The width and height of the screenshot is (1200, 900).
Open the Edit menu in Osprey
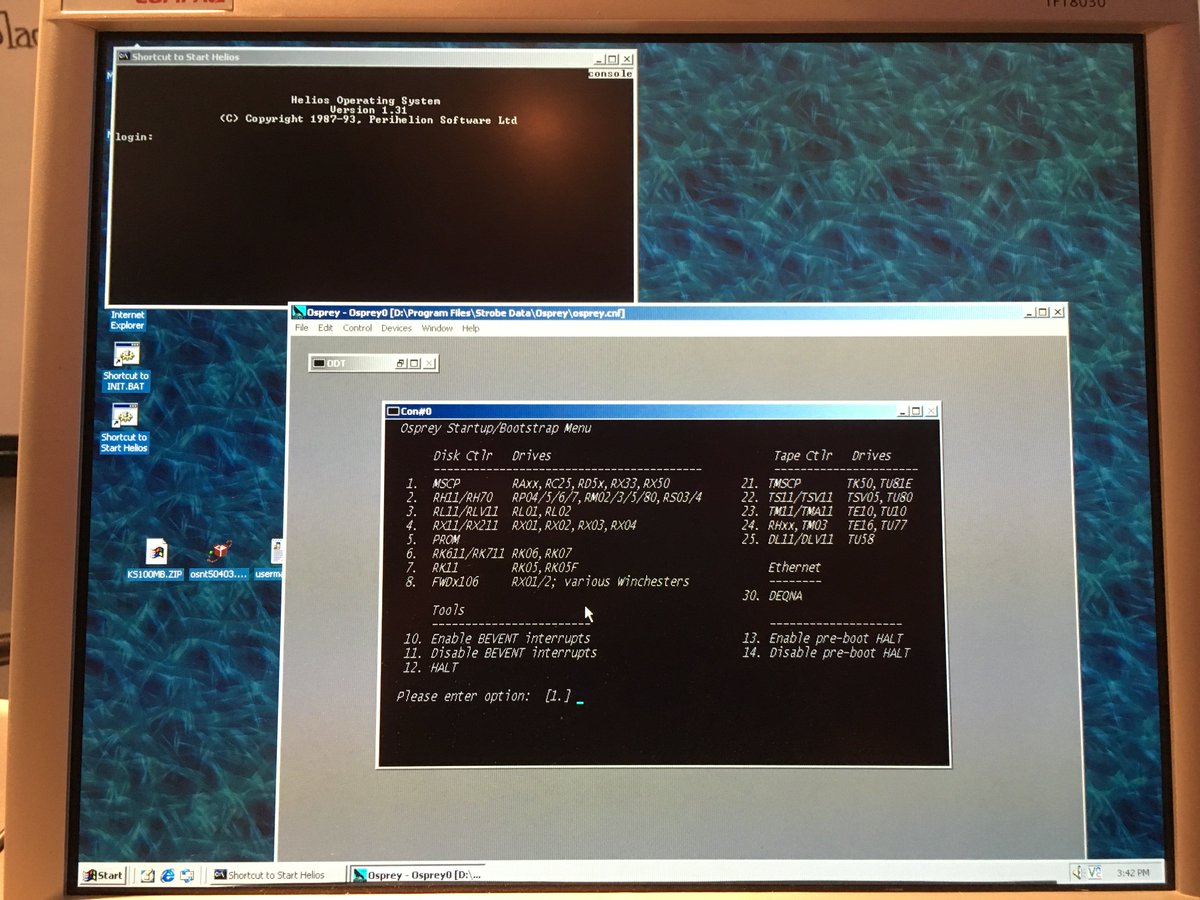click(326, 328)
